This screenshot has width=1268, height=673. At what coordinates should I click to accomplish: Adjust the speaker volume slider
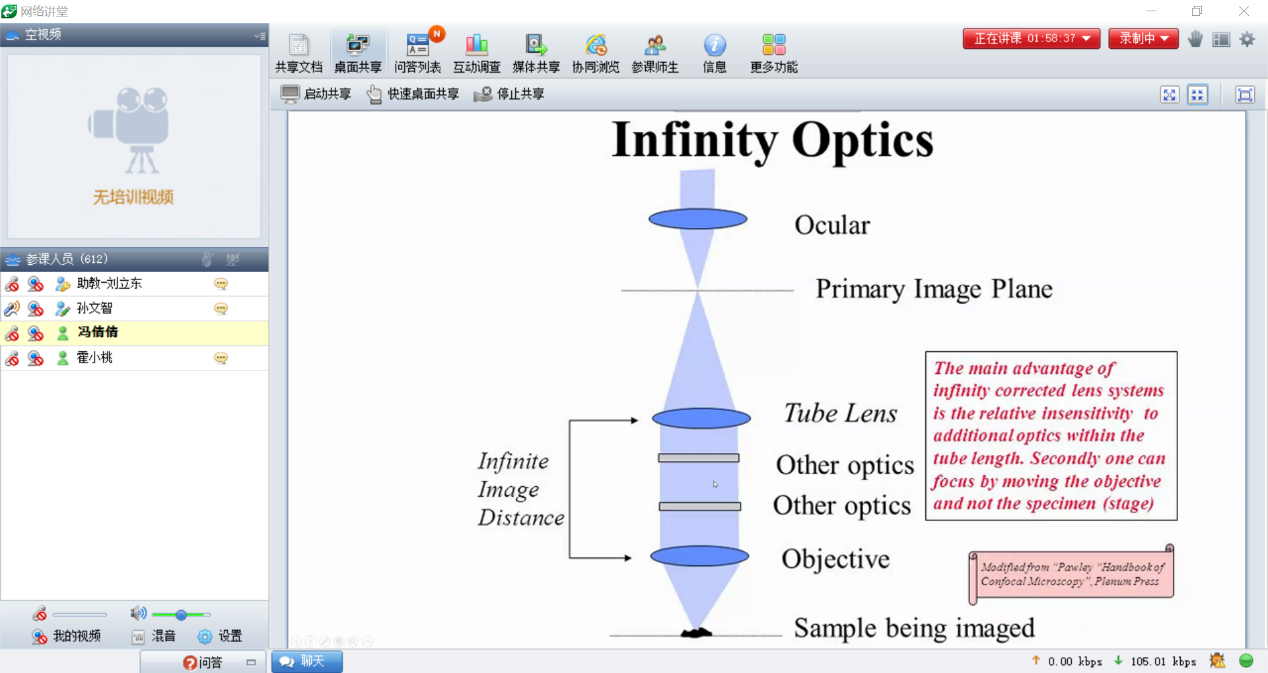tap(181, 614)
